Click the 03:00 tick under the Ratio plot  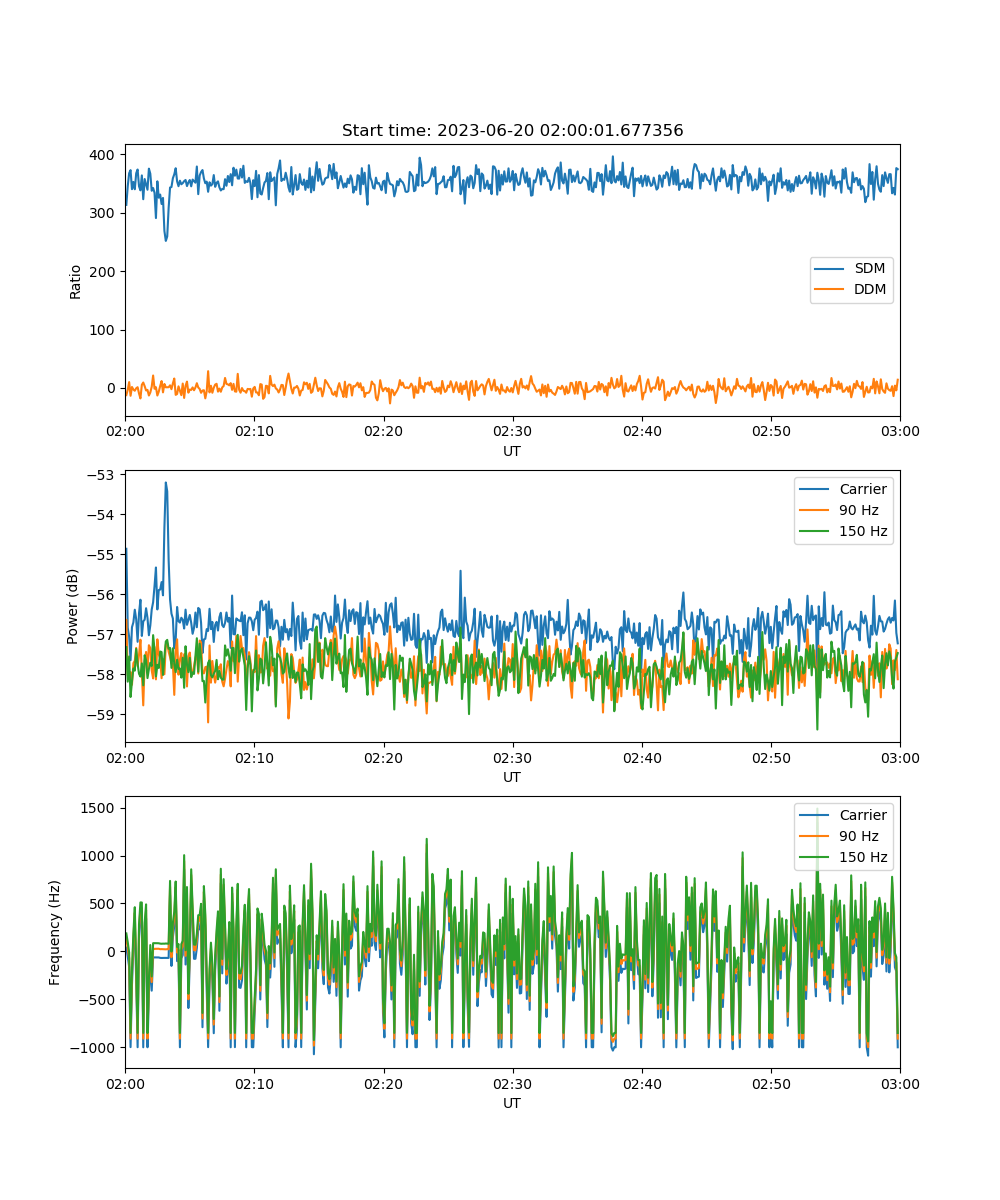[x=900, y=431]
